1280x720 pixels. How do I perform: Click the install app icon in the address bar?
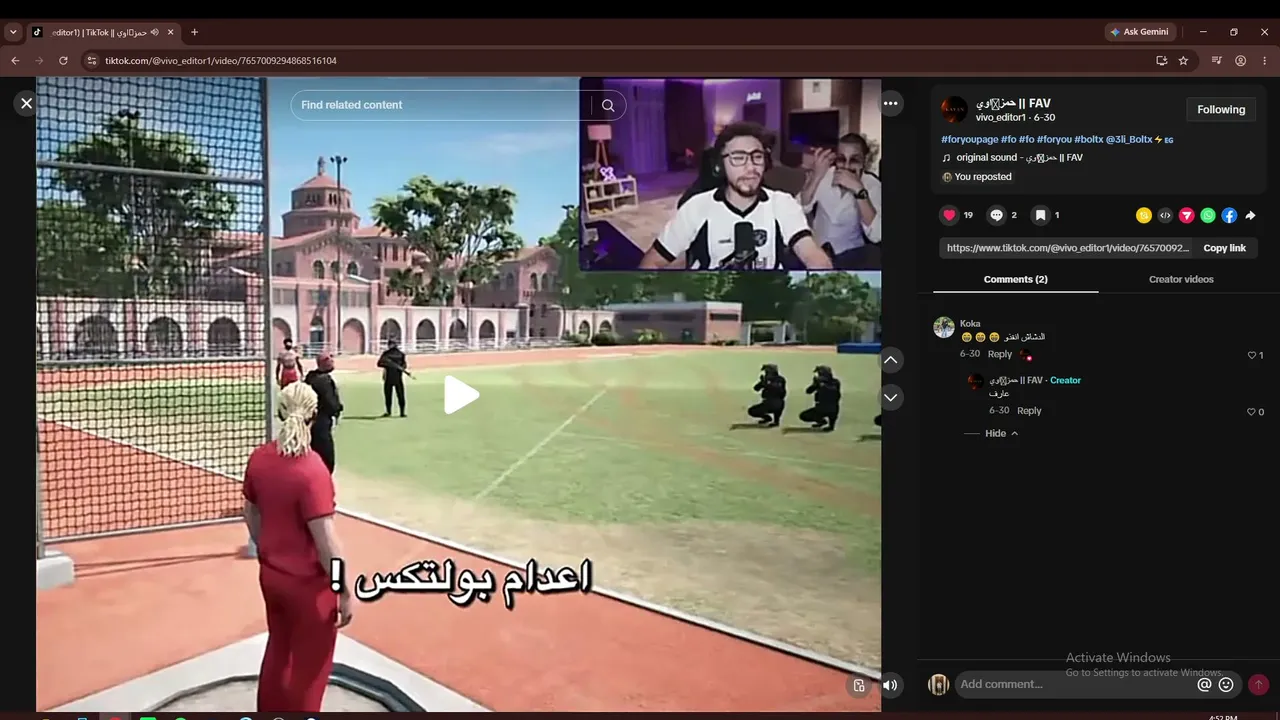(x=1161, y=61)
